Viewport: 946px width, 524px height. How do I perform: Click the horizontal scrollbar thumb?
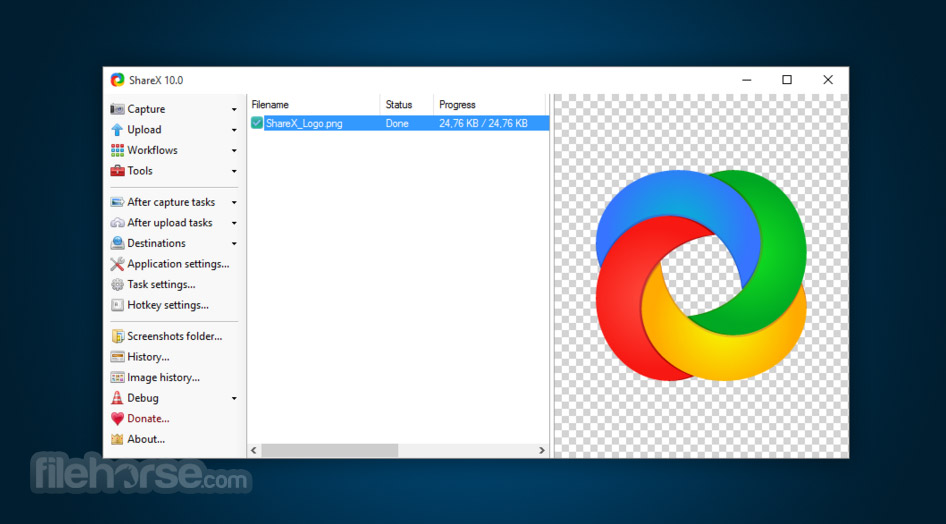329,450
